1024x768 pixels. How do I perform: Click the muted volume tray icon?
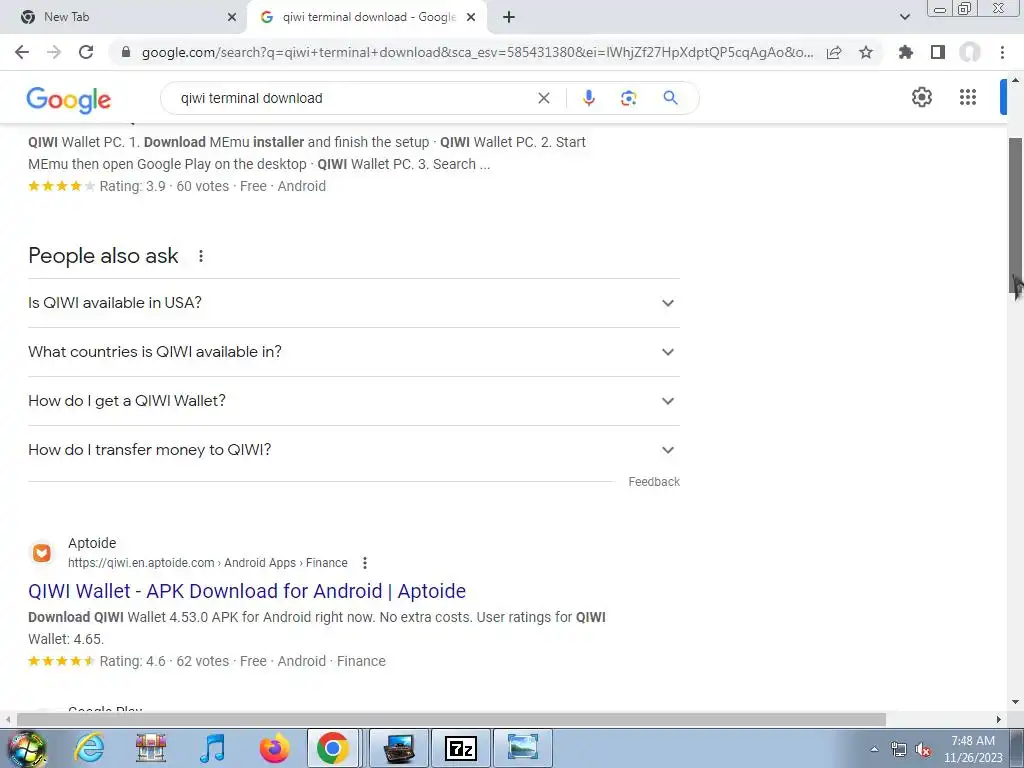tap(923, 750)
